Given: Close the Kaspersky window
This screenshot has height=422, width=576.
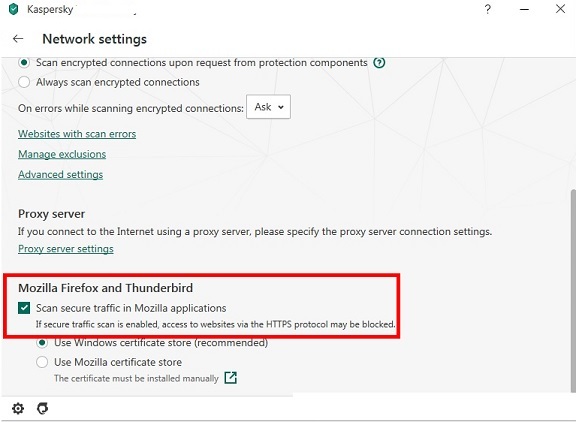Looking at the screenshot, I should tap(560, 9).
